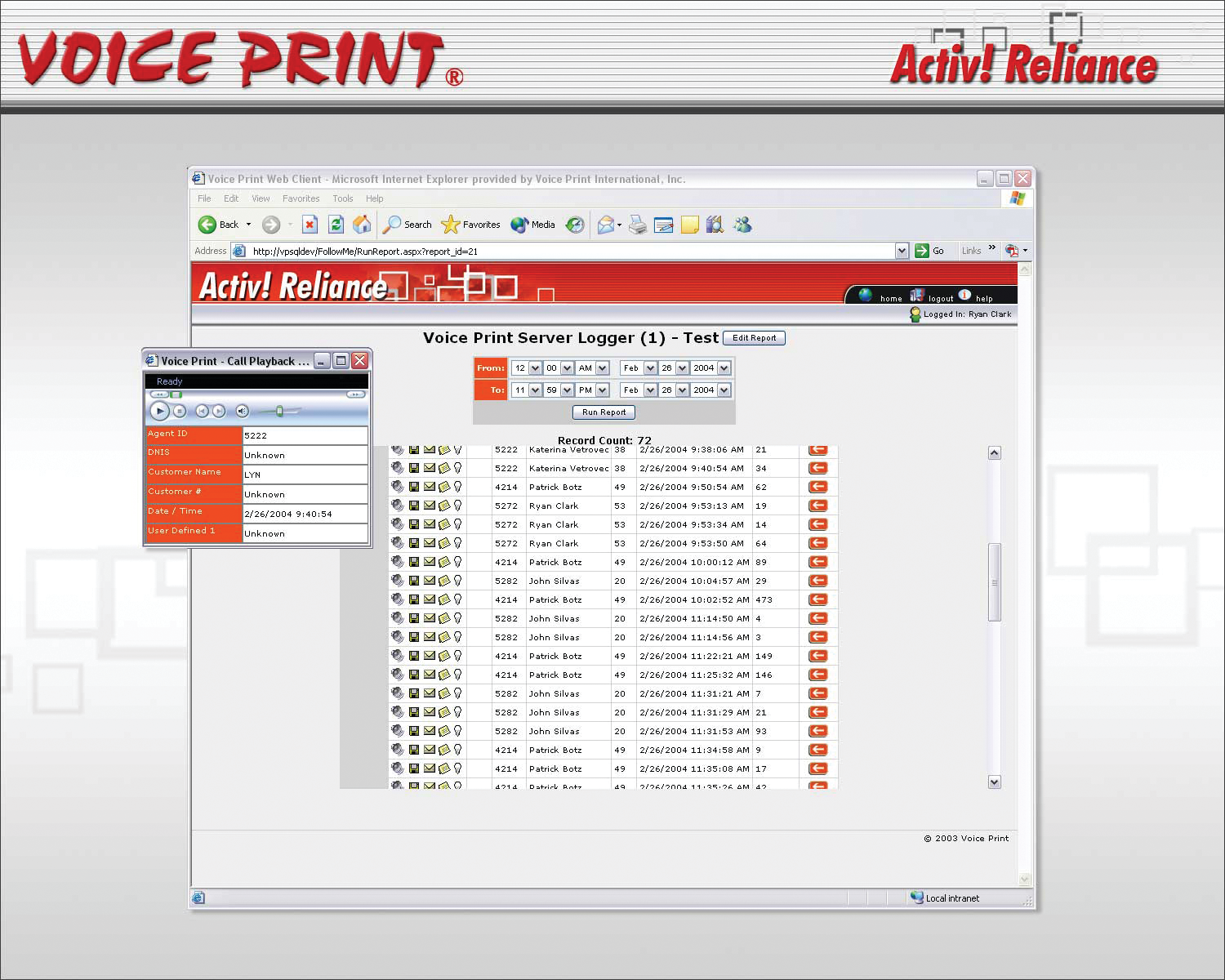Click envelope icon on the 9:53:13 AM call

(430, 506)
